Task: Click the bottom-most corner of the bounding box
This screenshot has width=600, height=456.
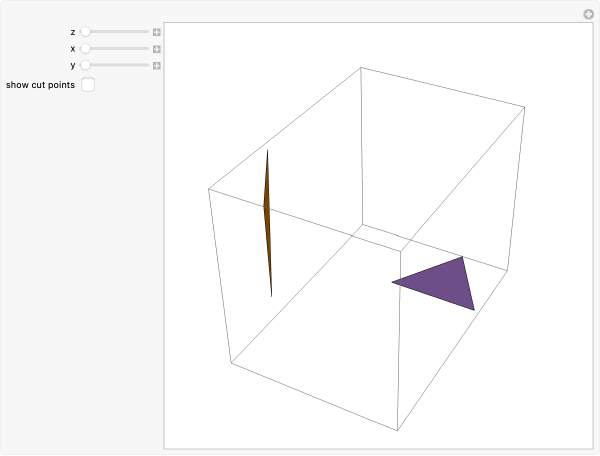Action: 398,430
